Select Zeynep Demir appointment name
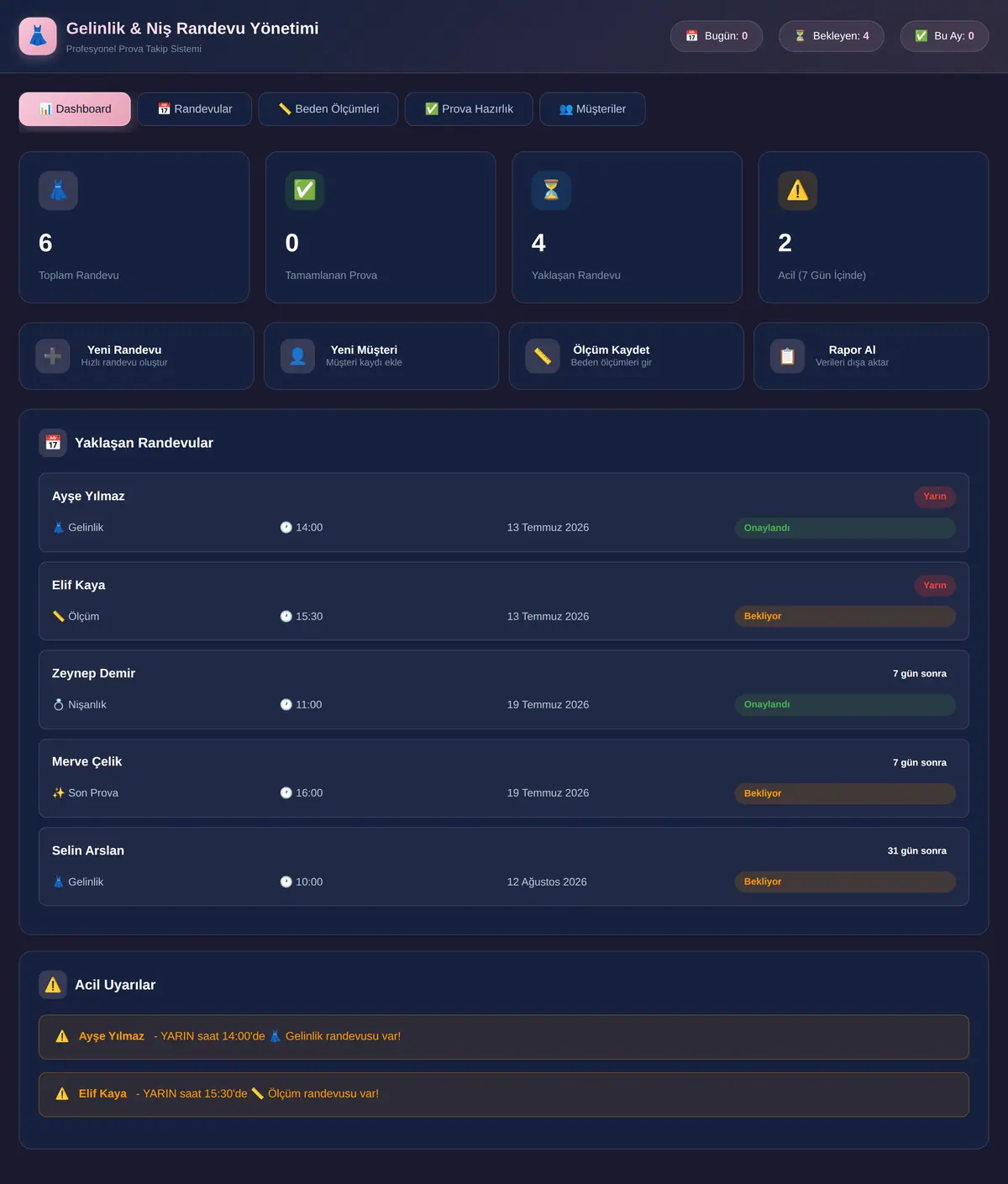This screenshot has height=1184, width=1008. coord(93,673)
